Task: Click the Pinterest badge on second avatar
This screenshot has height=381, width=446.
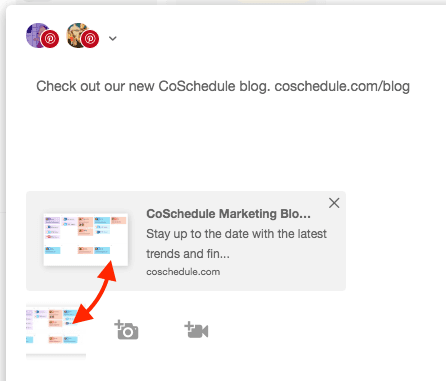Action: point(90,39)
